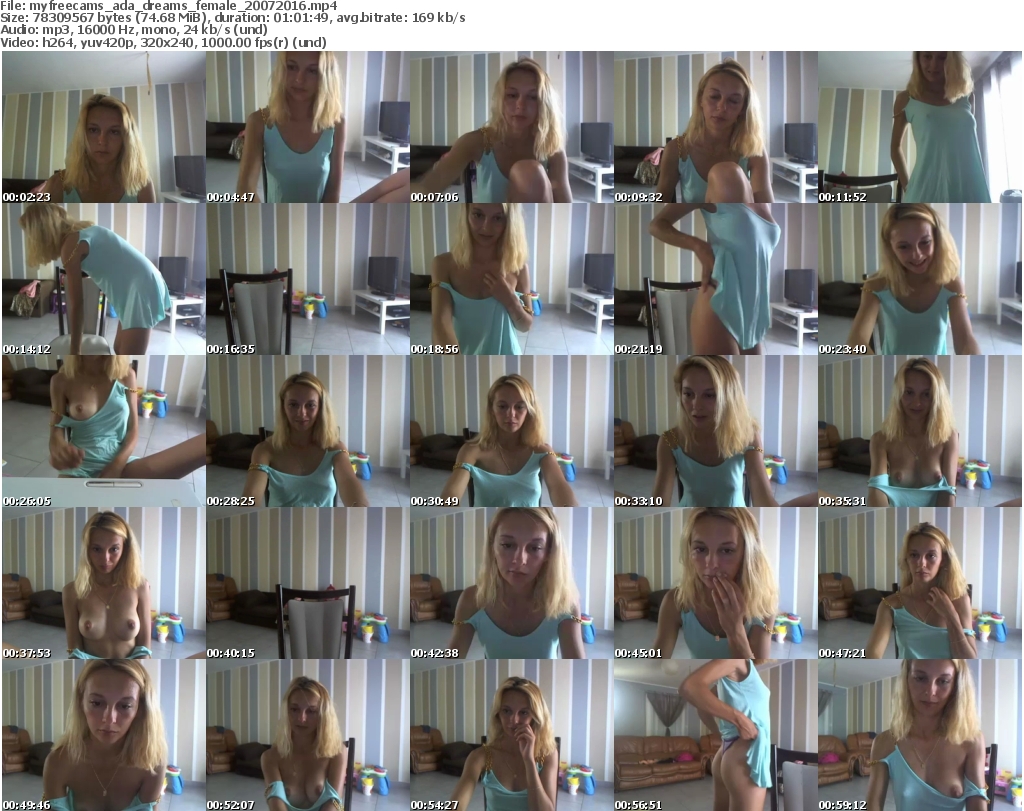This screenshot has height=811, width=1024.
Task: Choose the frame stamped 00:33:10
Action: pos(716,431)
